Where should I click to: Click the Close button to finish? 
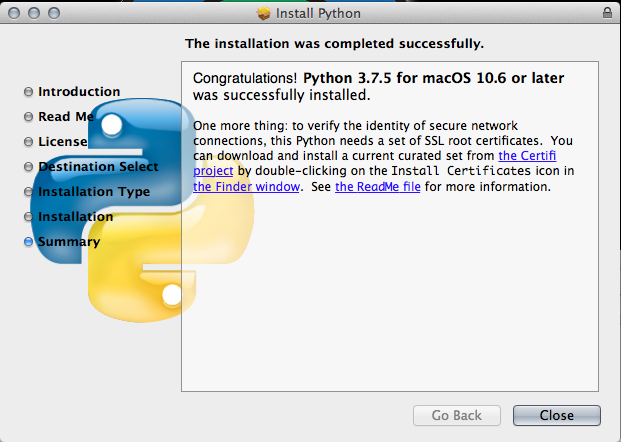pos(556,415)
